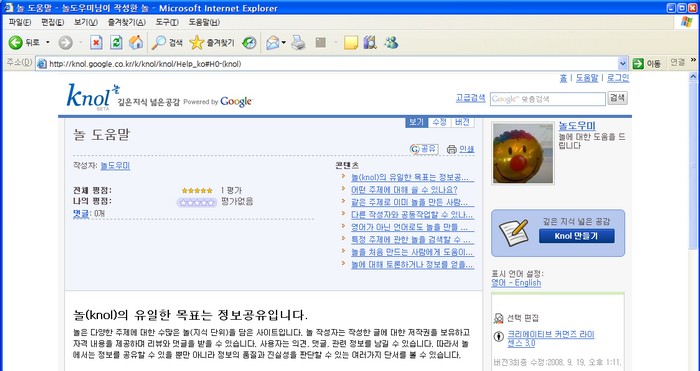Click the page icon in address bar
The width and height of the screenshot is (700, 371).
(x=42, y=64)
